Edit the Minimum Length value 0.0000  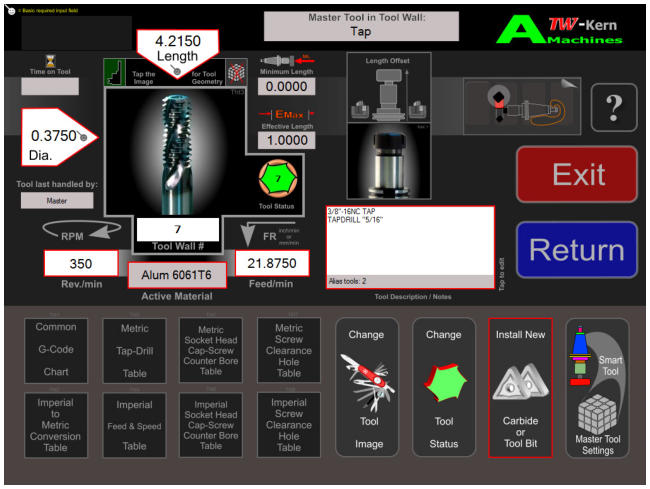click(x=286, y=87)
